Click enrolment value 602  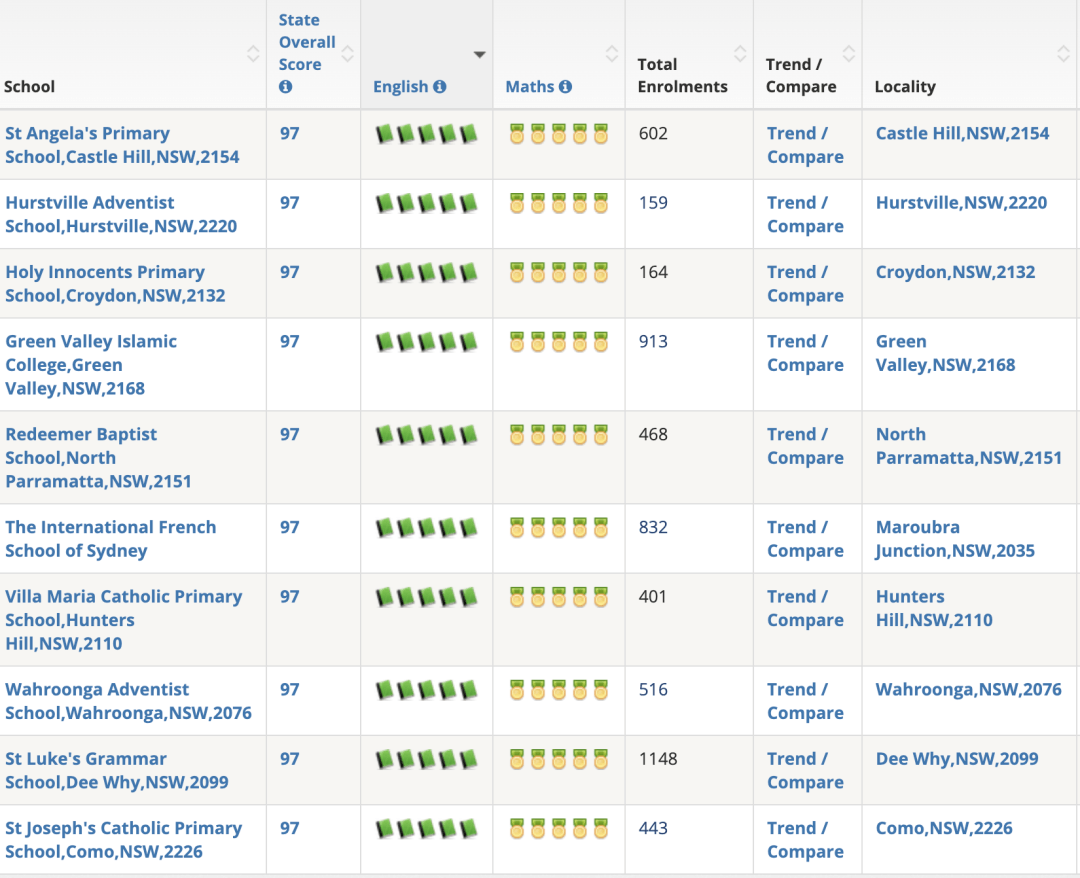click(x=653, y=134)
